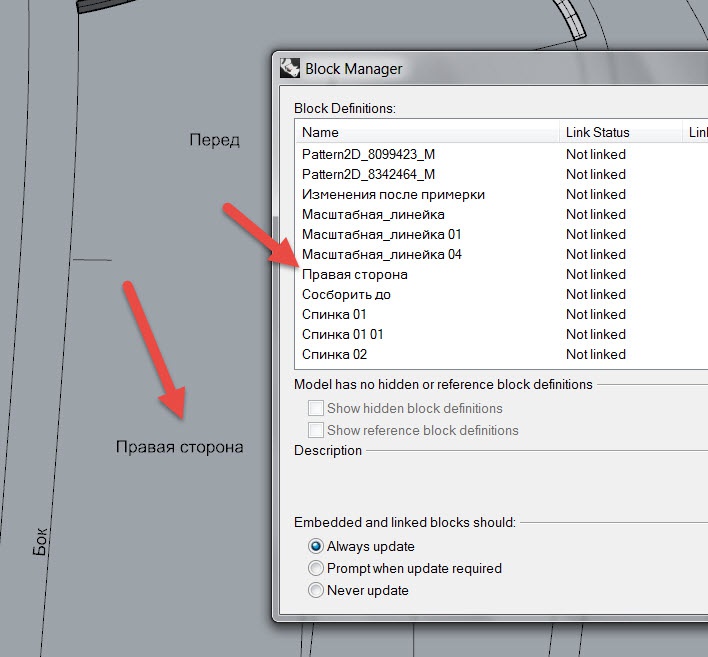Select Собсорить до block definition
Screen dimensions: 708x657
pos(346,294)
